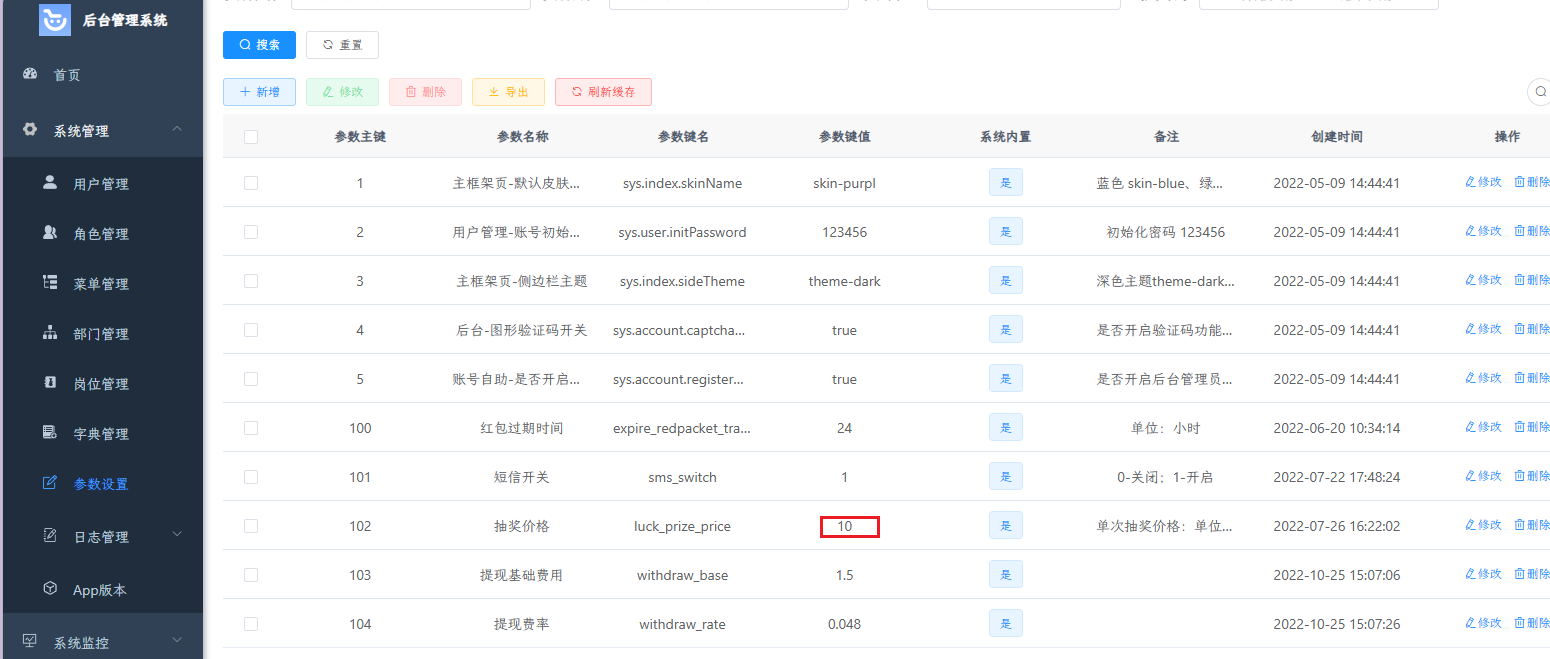
Task: Check the row checkbox for parameter 5
Action: pos(251,379)
